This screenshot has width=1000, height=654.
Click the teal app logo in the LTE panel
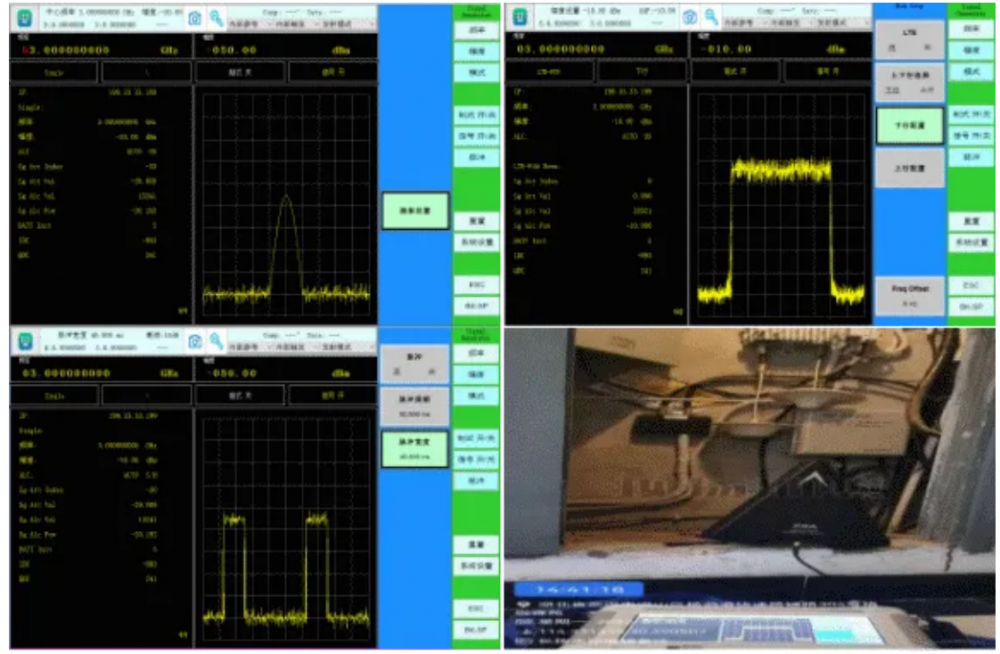point(520,17)
